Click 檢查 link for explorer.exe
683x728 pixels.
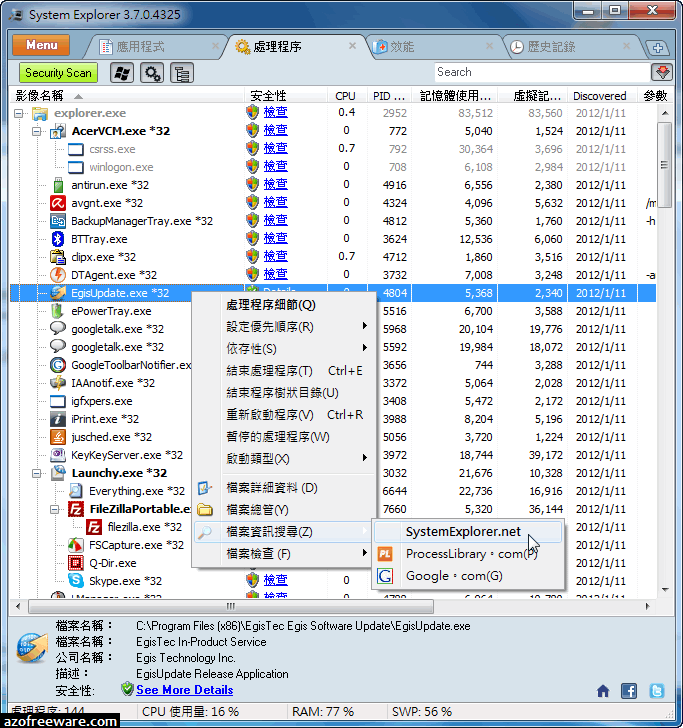[x=275, y=112]
